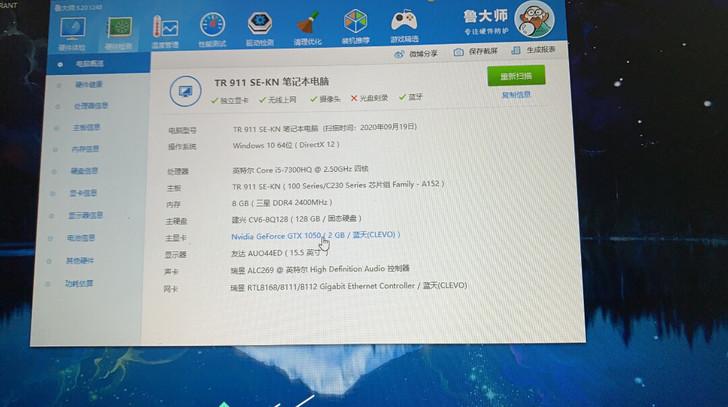Click the 建兴 CV6-8Q128 disk value
Viewport: 728px width, 407px height.
point(296,219)
